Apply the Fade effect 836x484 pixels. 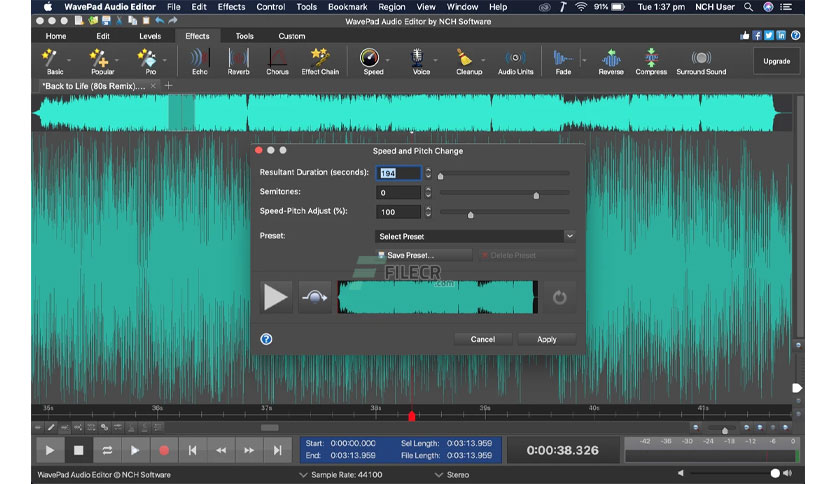[563, 61]
